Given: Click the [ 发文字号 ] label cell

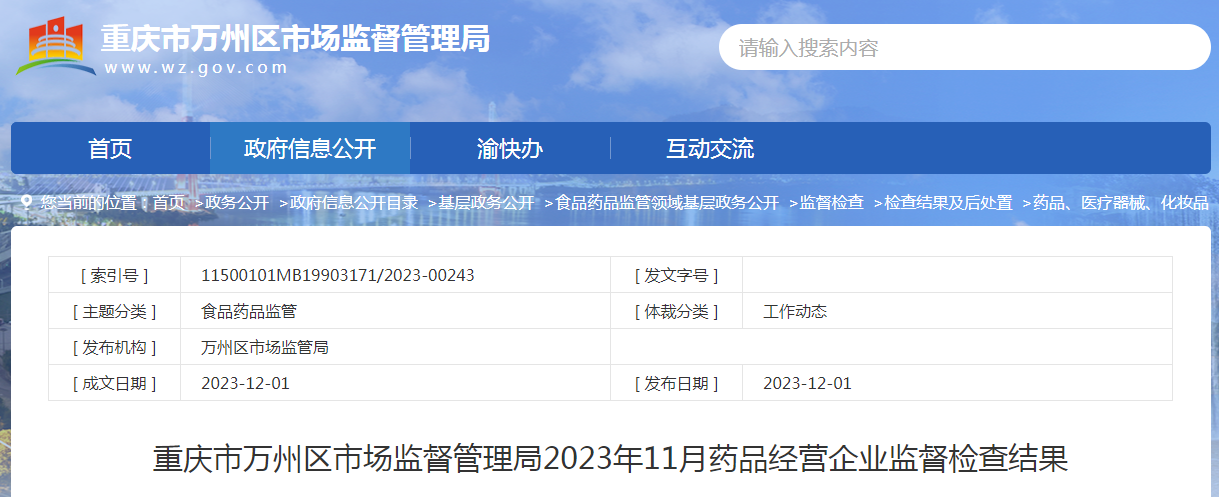Looking at the screenshot, I should 676,275.
